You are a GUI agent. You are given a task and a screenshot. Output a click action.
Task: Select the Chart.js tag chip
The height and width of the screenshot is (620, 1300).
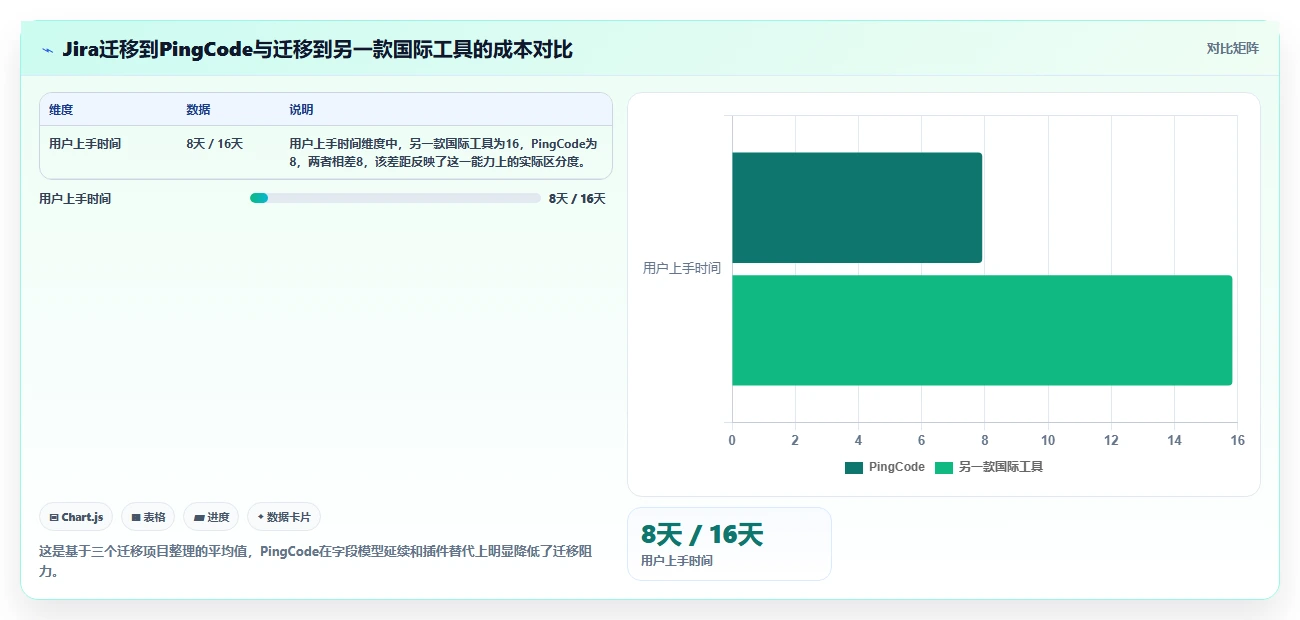[76, 517]
